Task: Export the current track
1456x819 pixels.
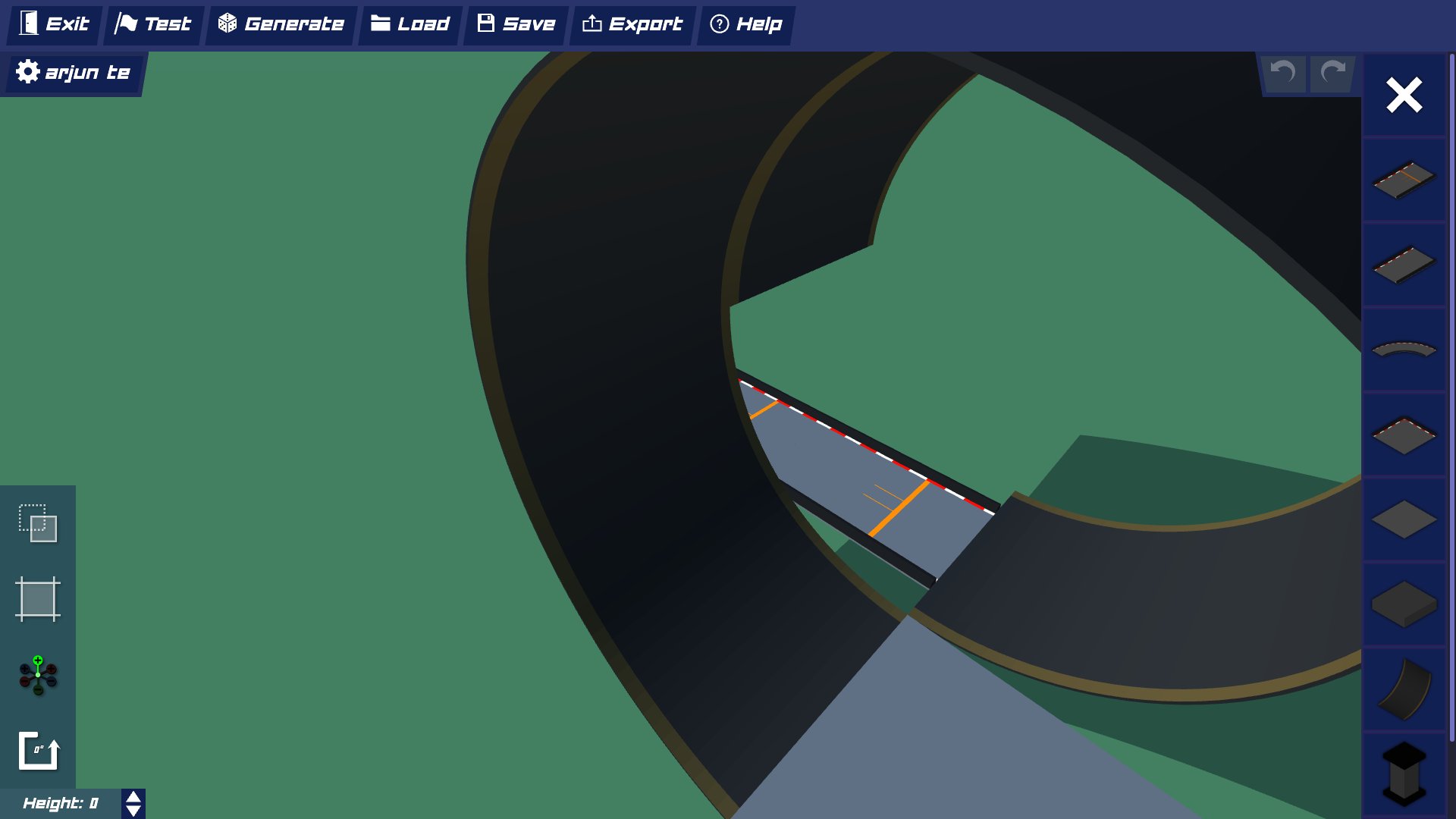Action: (632, 24)
